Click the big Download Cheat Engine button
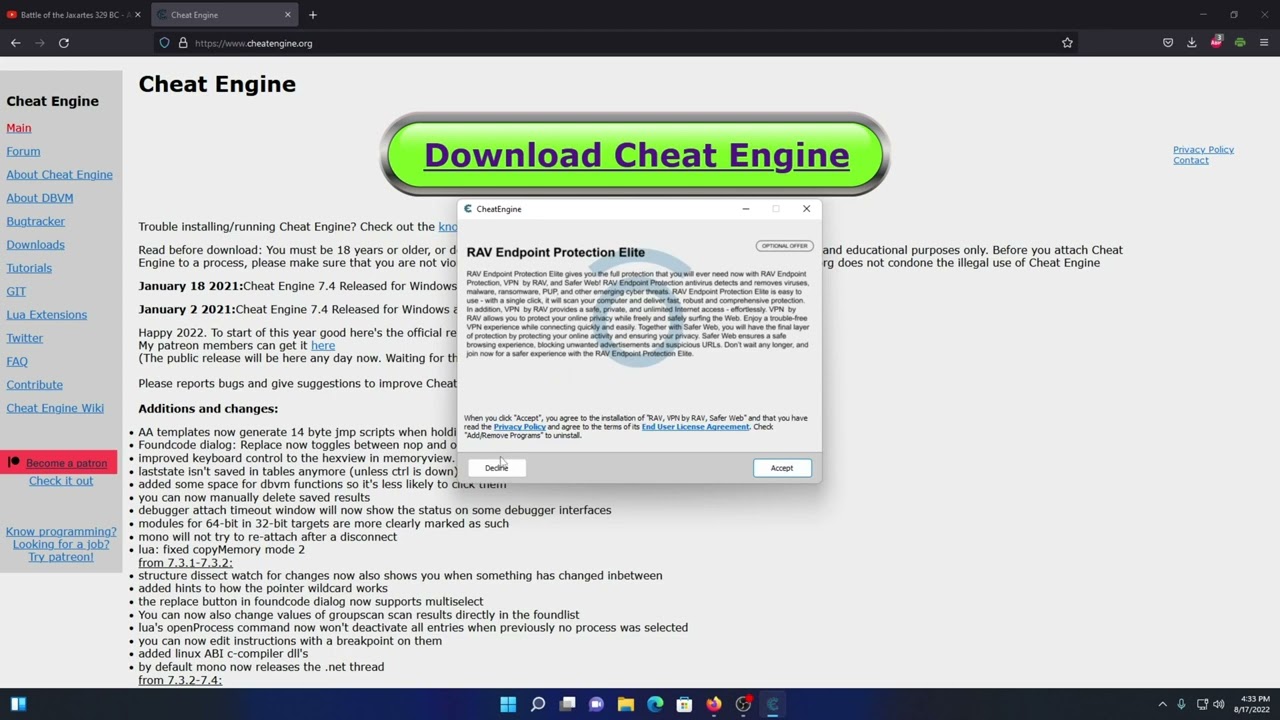Image resolution: width=1280 pixels, height=720 pixels. pyautogui.click(x=636, y=155)
